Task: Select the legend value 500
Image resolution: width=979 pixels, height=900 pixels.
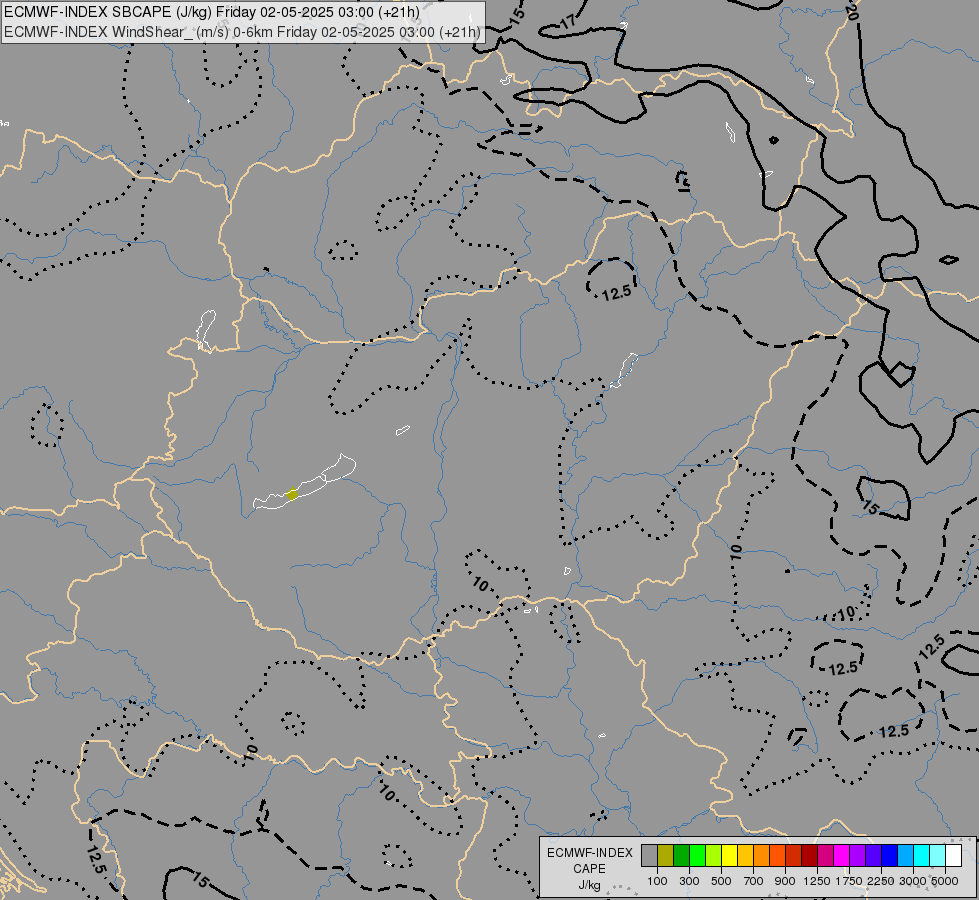Action: tap(721, 881)
